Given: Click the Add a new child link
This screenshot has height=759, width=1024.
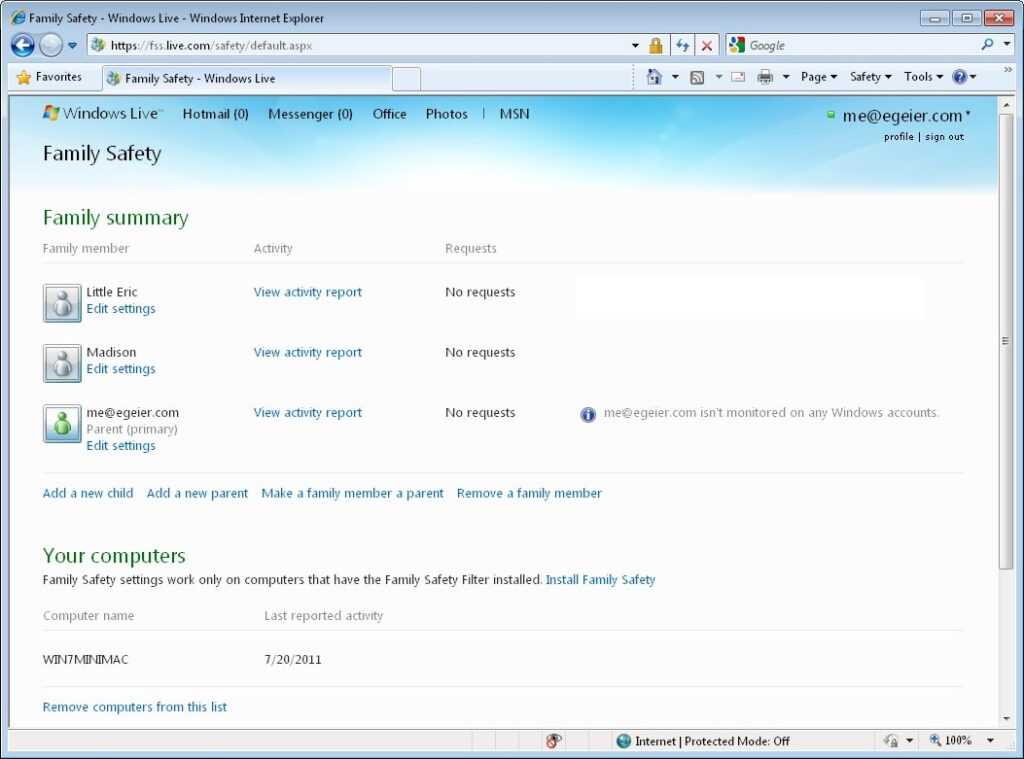Looking at the screenshot, I should [x=88, y=493].
